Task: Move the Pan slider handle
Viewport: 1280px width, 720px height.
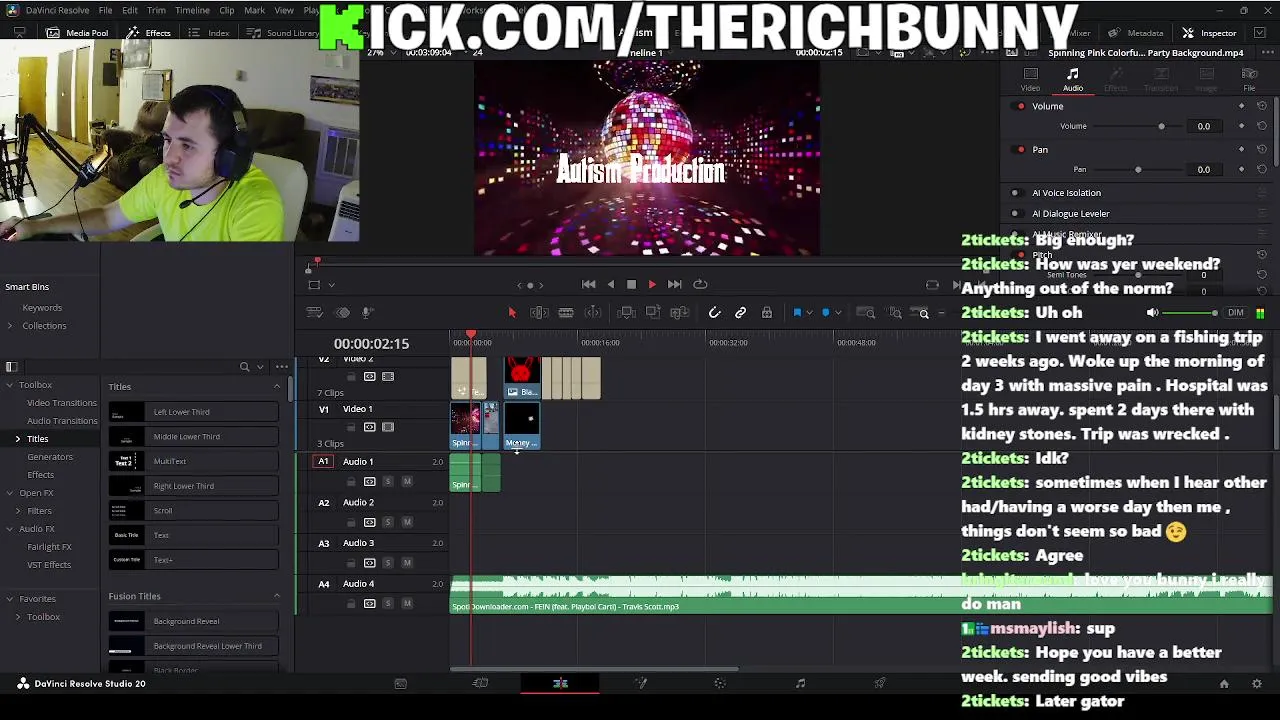Action: pyautogui.click(x=1138, y=169)
